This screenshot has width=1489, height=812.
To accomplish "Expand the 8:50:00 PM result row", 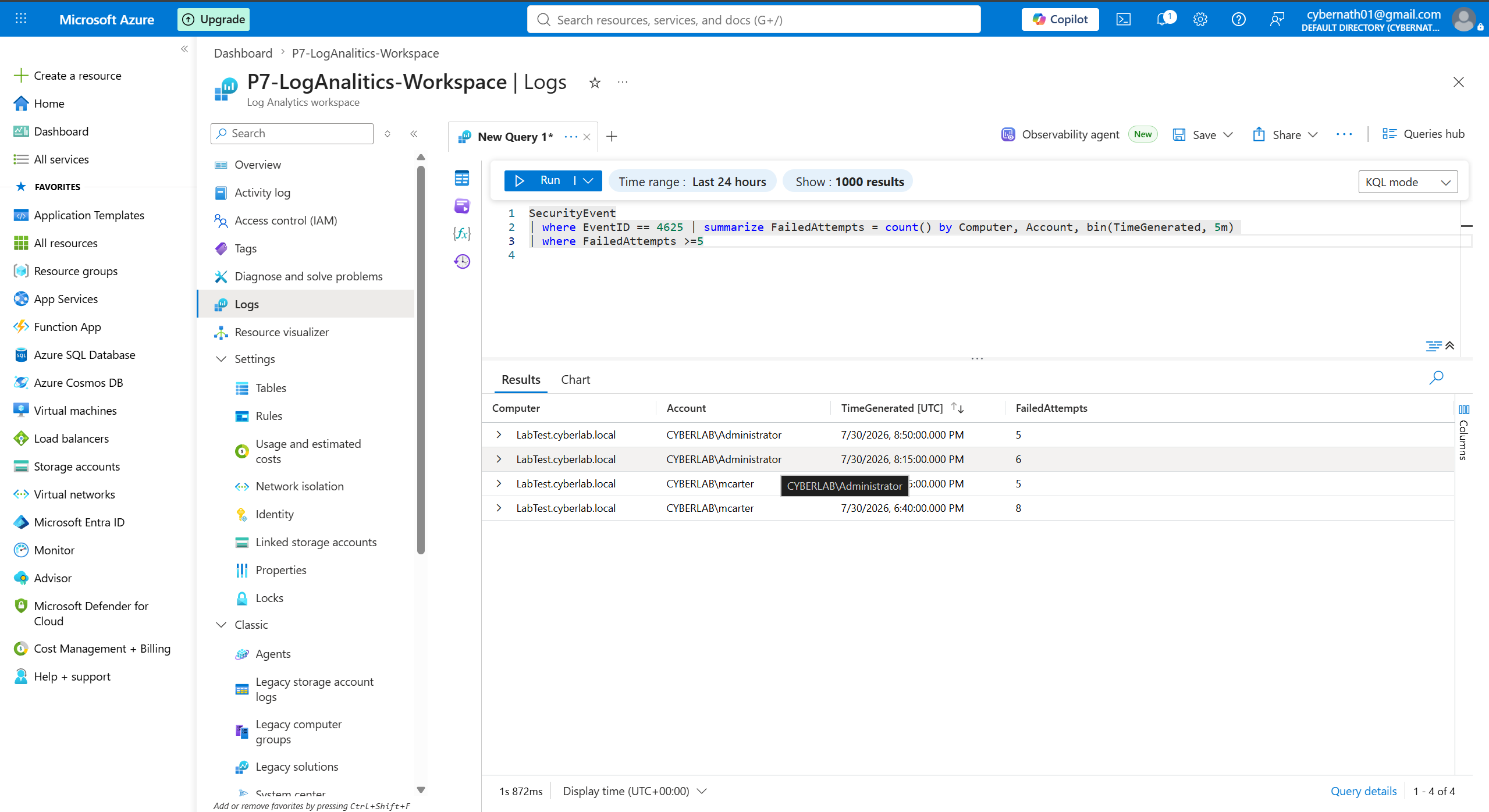I will tap(499, 435).
